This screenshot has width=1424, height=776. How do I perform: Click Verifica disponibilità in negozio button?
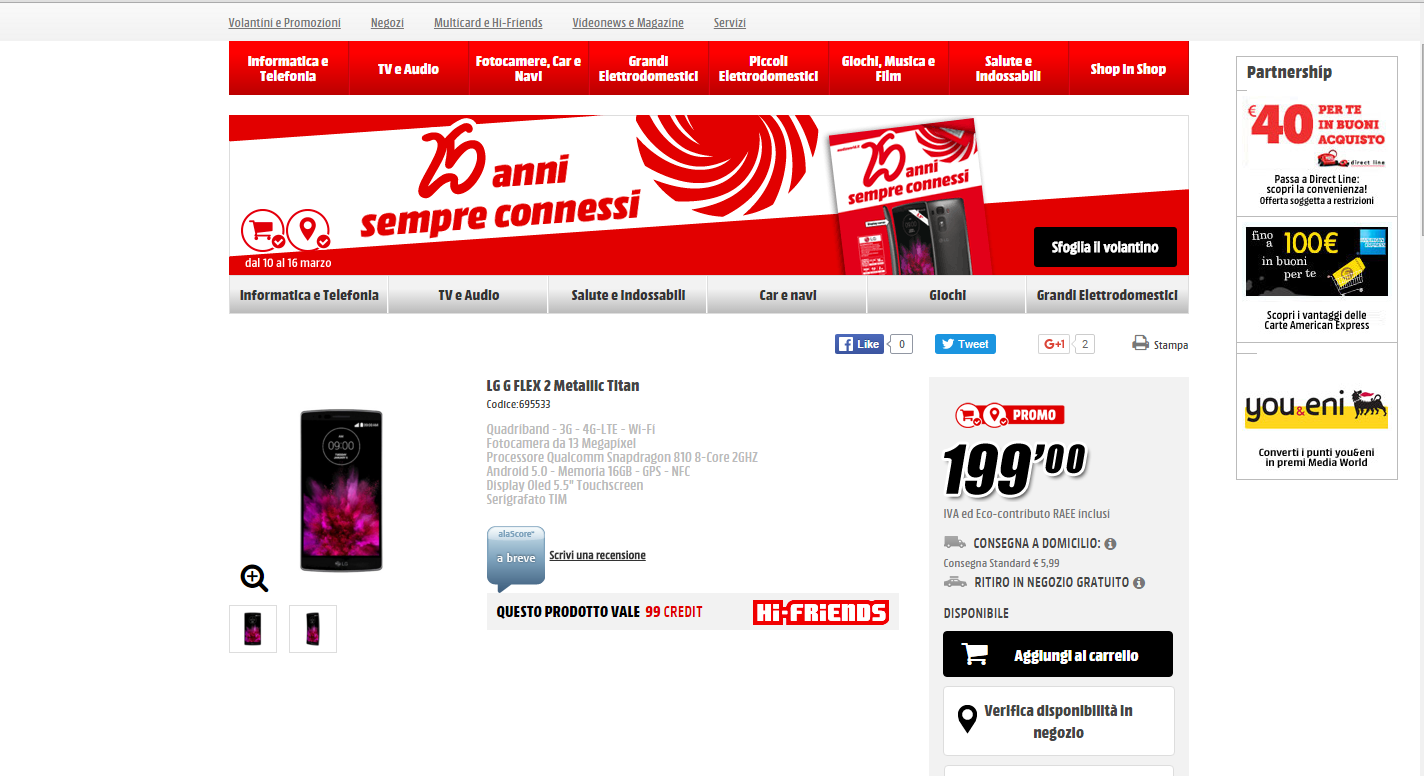click(1058, 721)
